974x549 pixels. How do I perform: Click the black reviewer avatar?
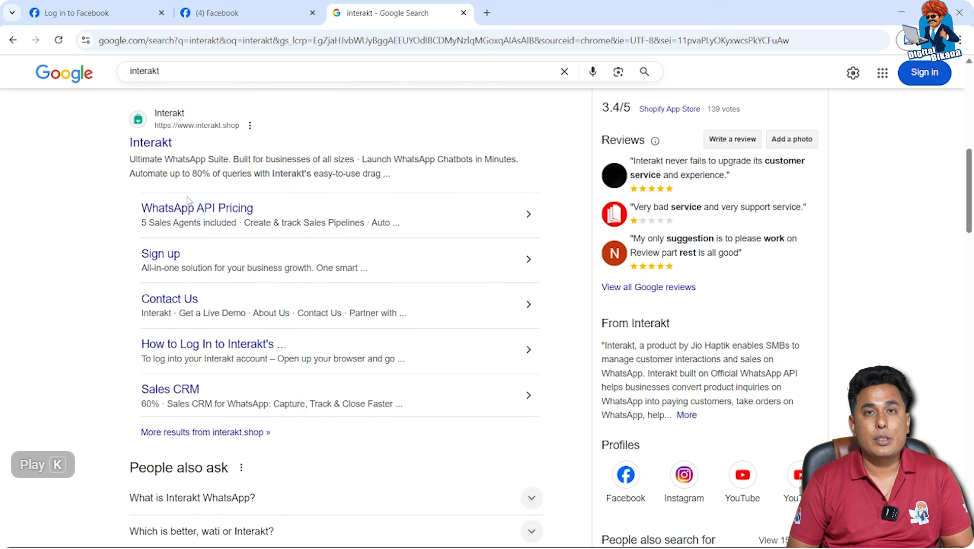click(x=614, y=175)
